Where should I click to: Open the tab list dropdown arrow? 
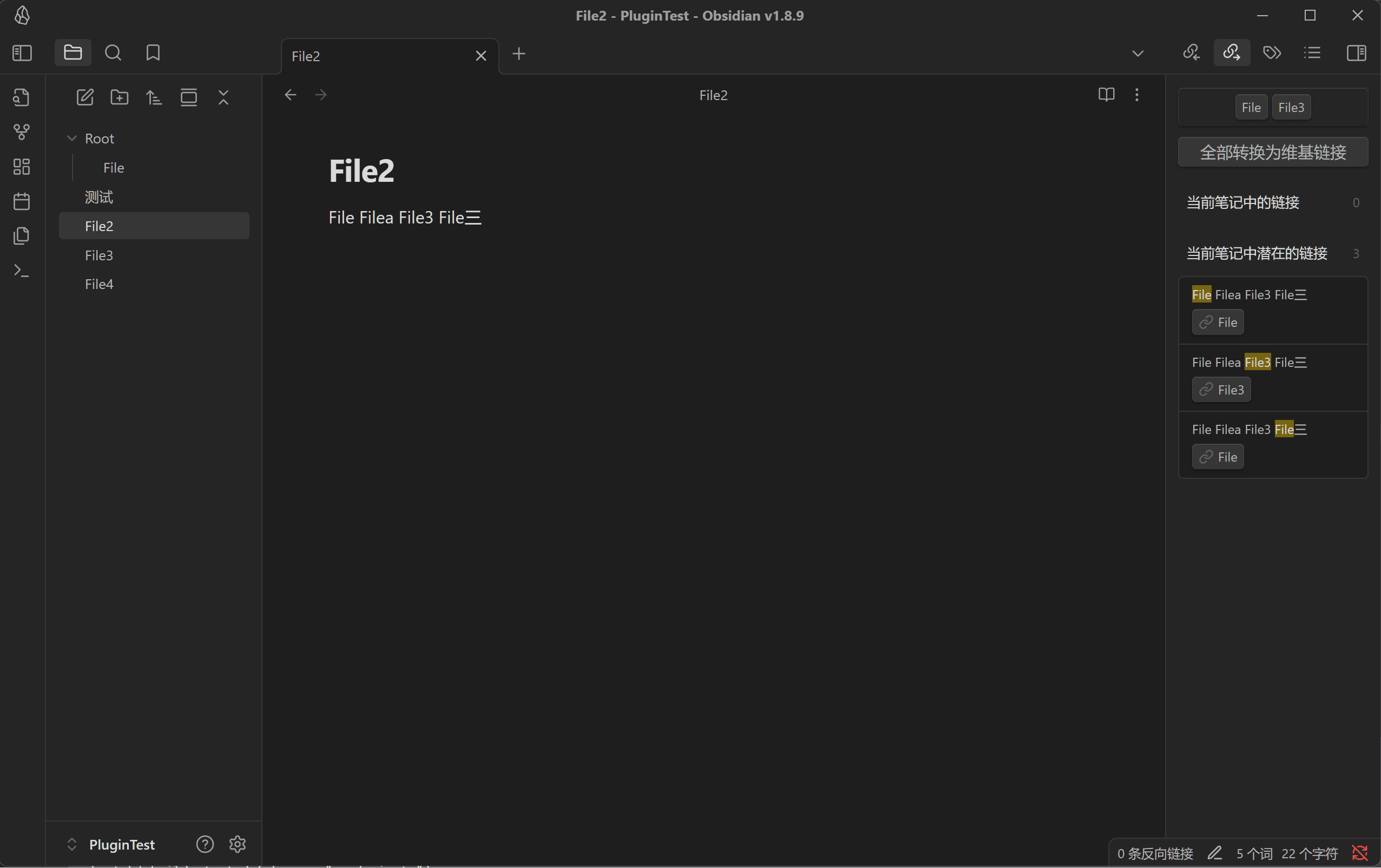1137,54
